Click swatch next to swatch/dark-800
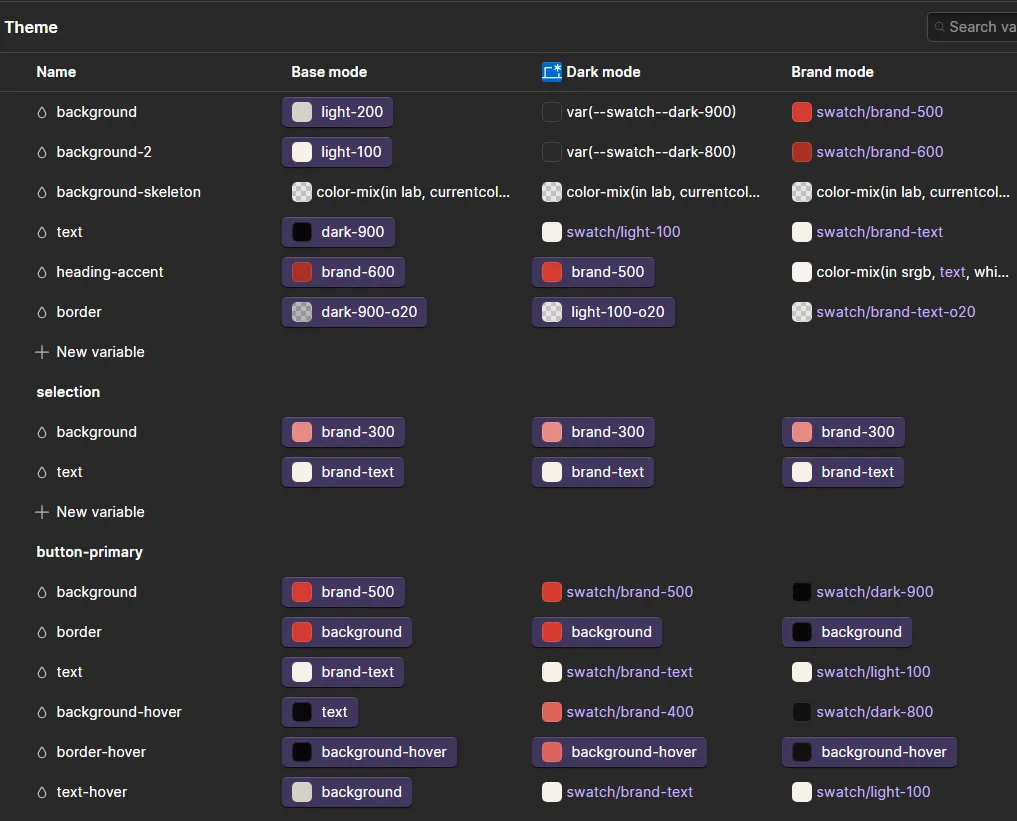 802,712
